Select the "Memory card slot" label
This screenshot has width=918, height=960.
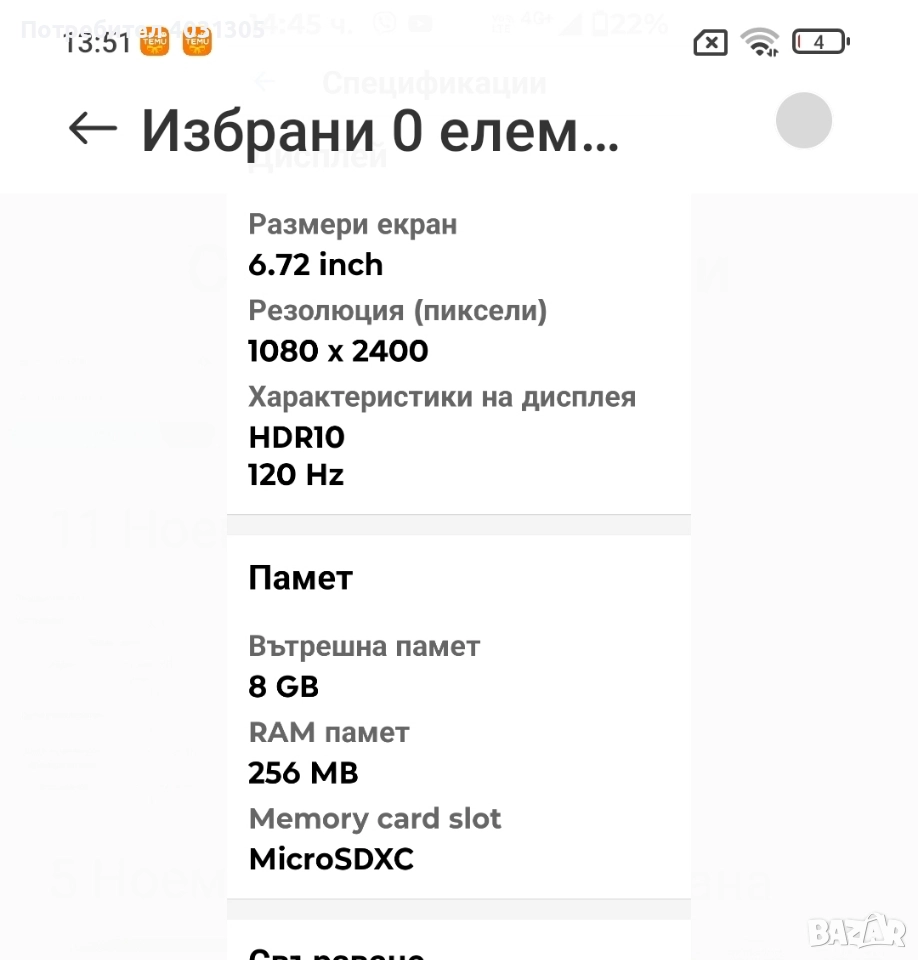[x=375, y=819]
